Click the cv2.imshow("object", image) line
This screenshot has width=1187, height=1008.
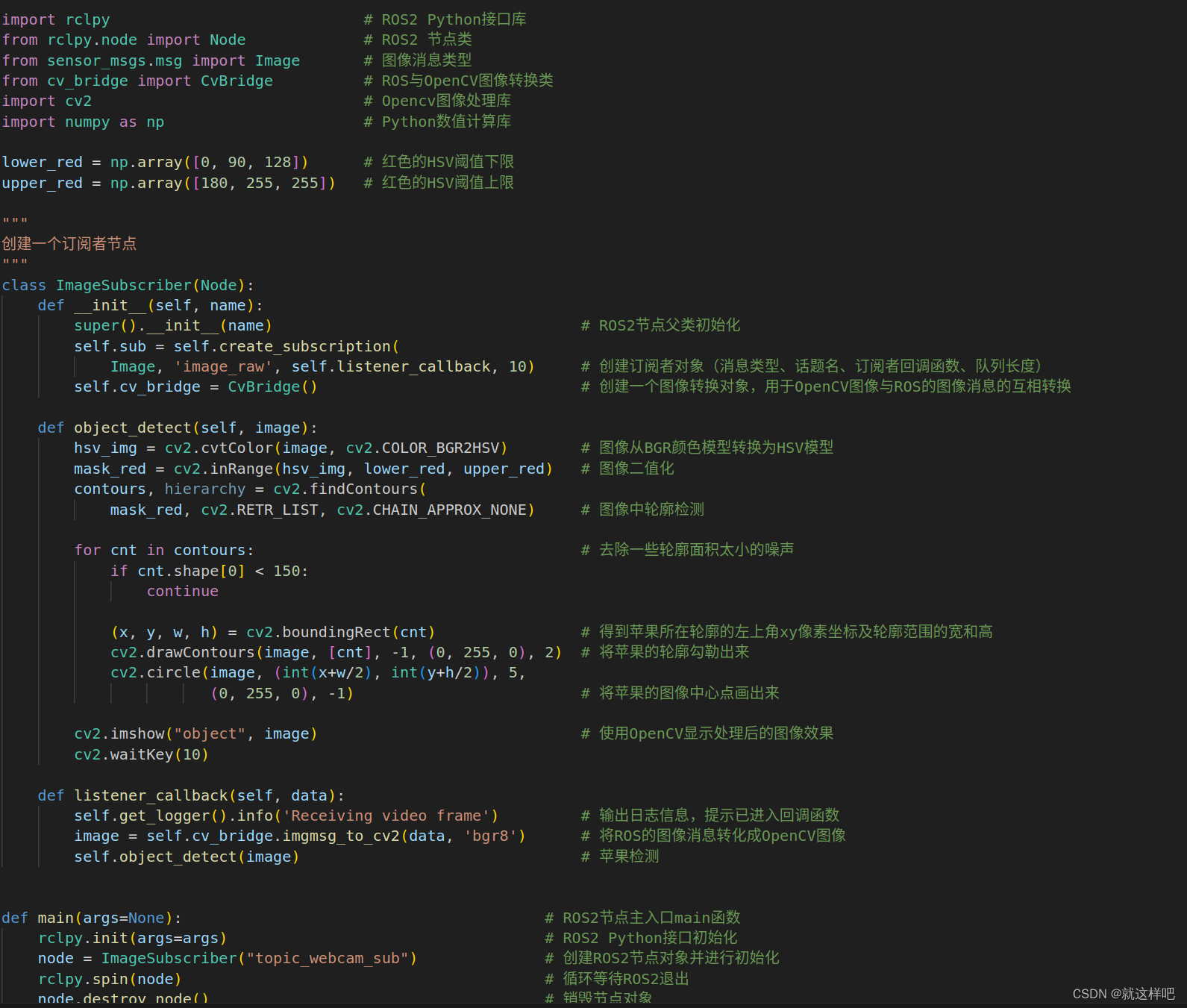195,733
